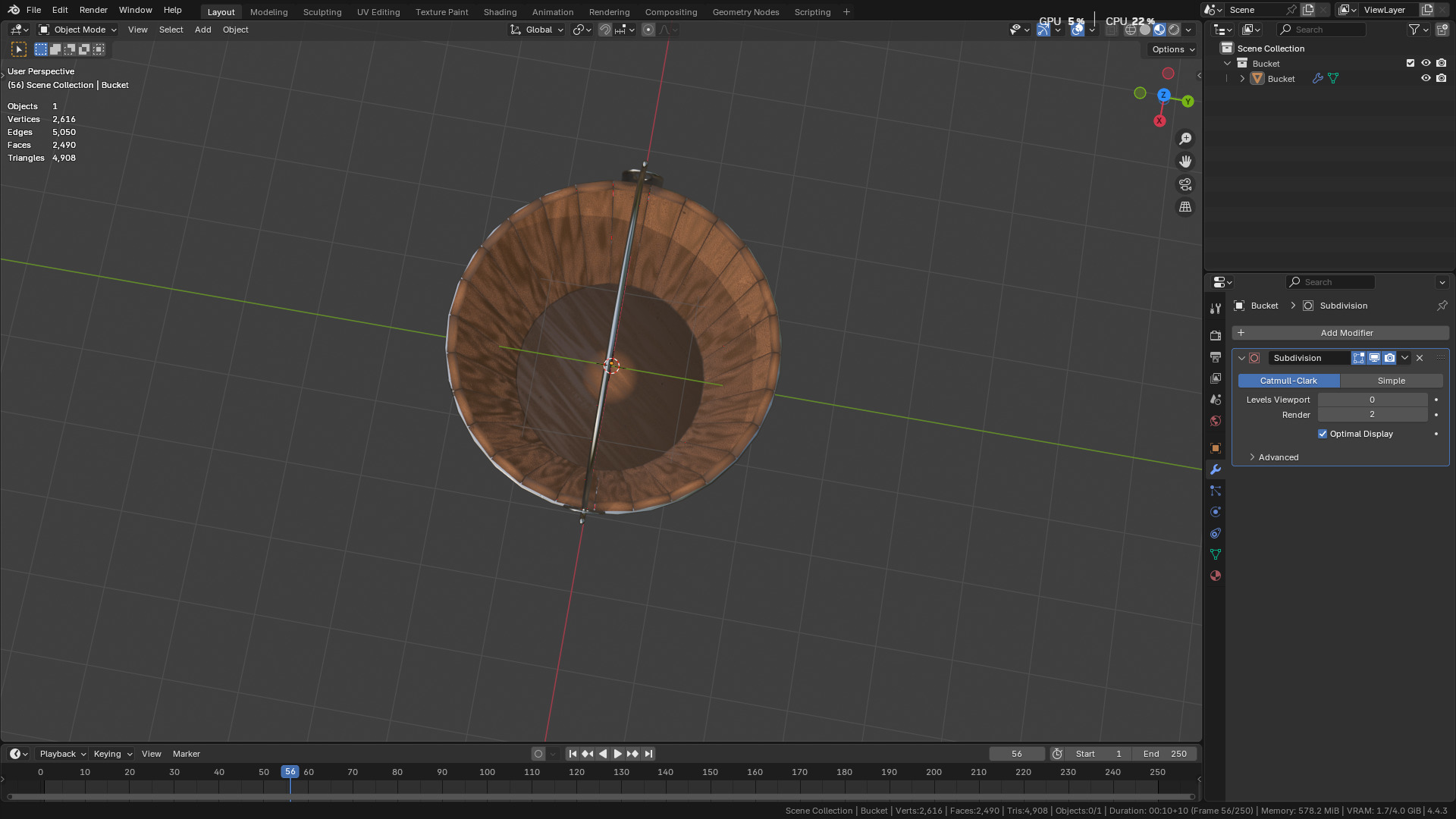Toggle X-ray viewport display
Viewport: 1456px width, 819px height.
point(1111,30)
